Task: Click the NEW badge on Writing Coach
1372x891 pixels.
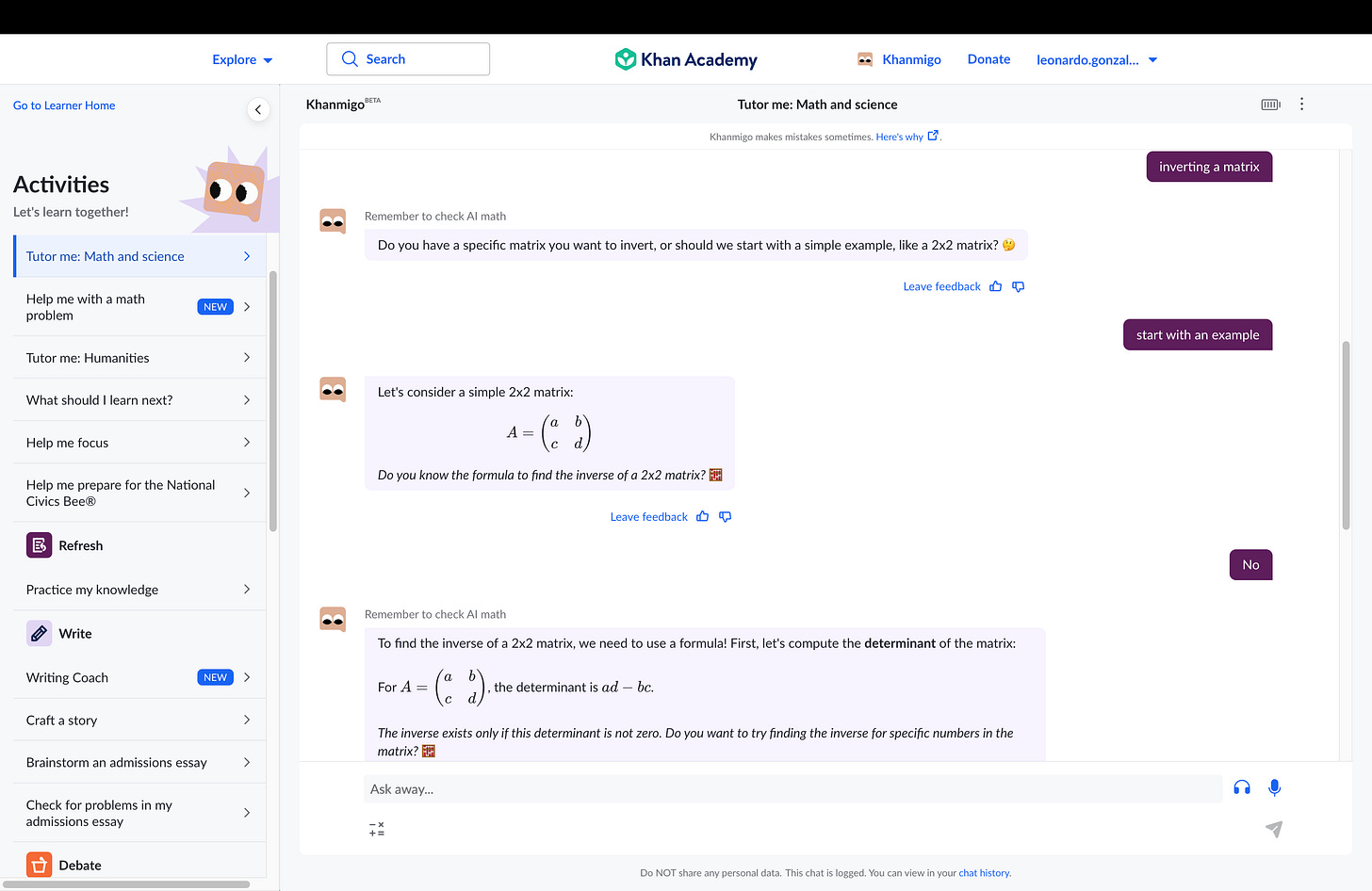Action: pos(215,677)
